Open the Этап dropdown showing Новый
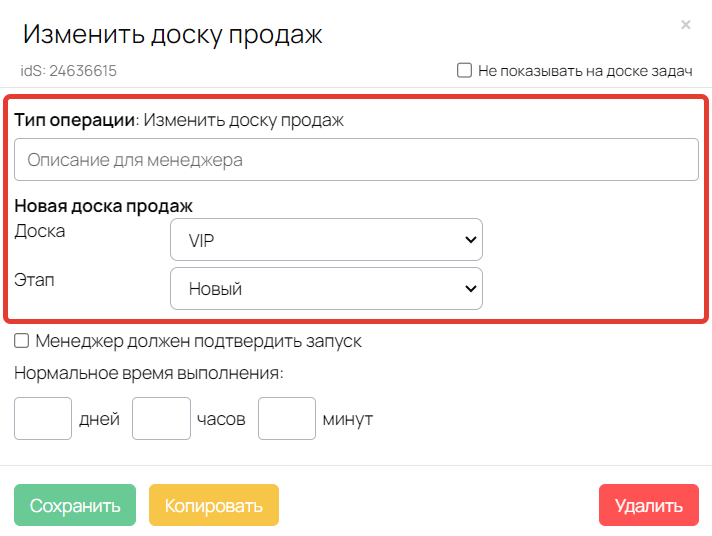712x536 pixels. point(326,288)
